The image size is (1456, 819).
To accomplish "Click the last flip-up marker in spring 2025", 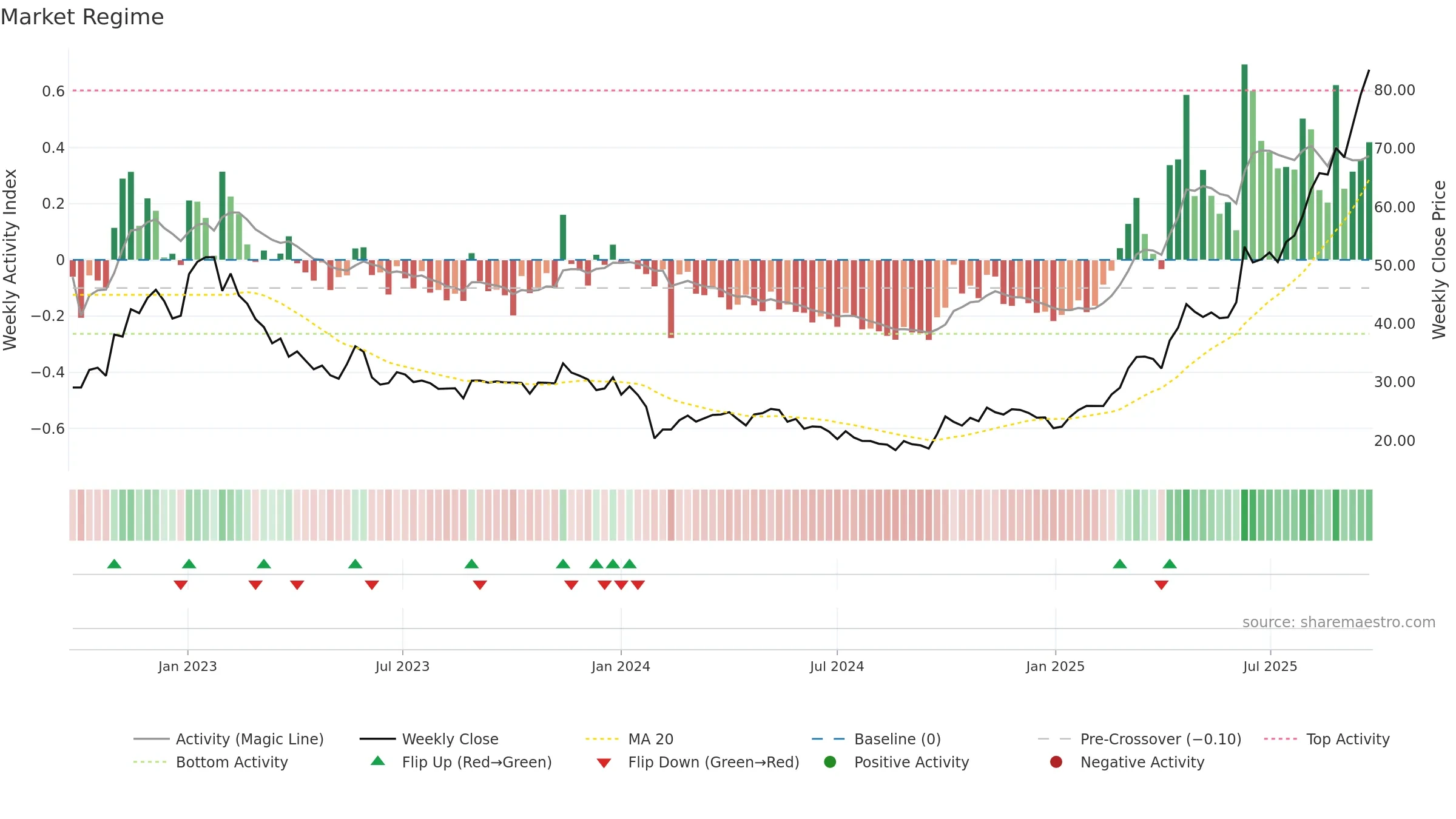I will (x=1170, y=564).
